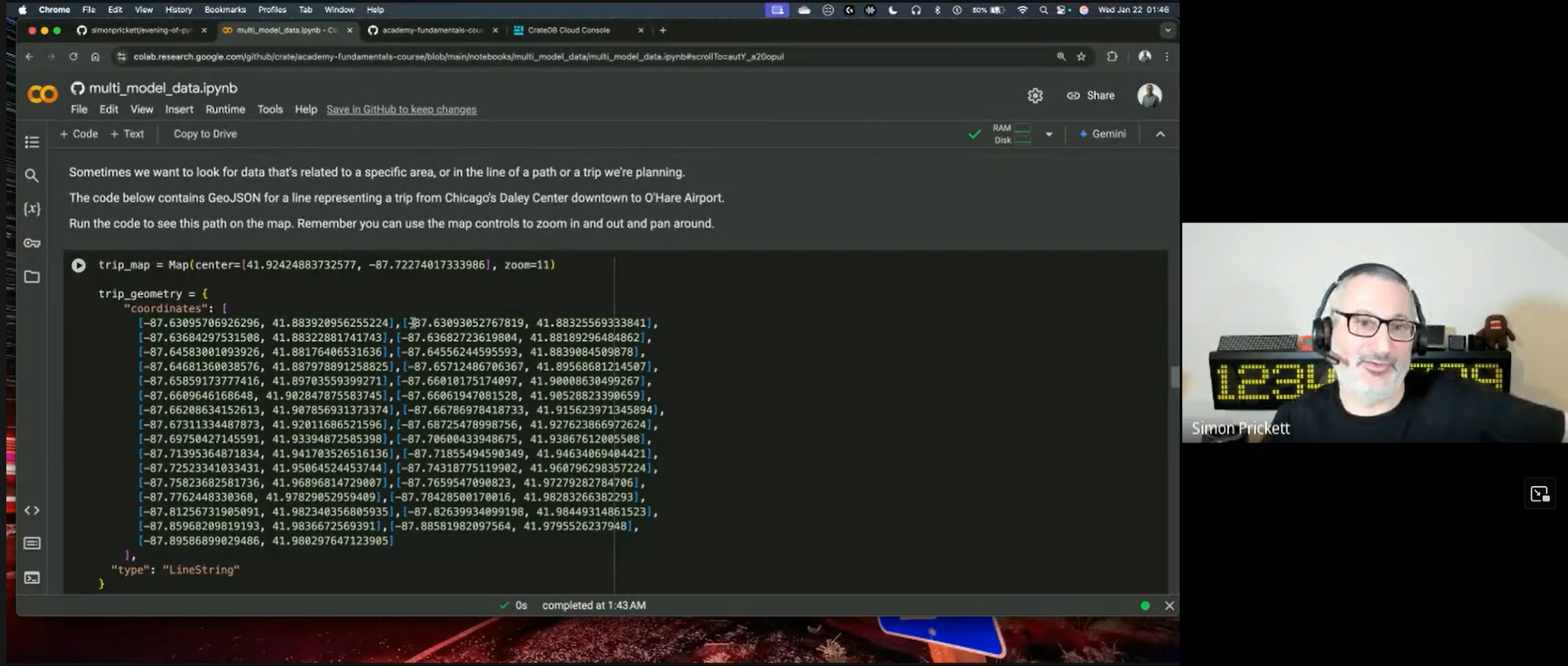
Task: Open the Files folder panel
Action: point(32,277)
